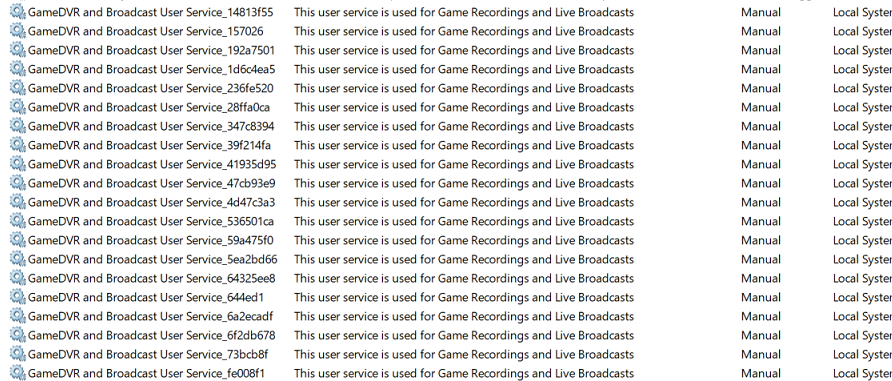Image resolution: width=892 pixels, height=381 pixels.
Task: Select GameDVR and Broadcast User Service_6f2db678
Action: (x=151, y=335)
